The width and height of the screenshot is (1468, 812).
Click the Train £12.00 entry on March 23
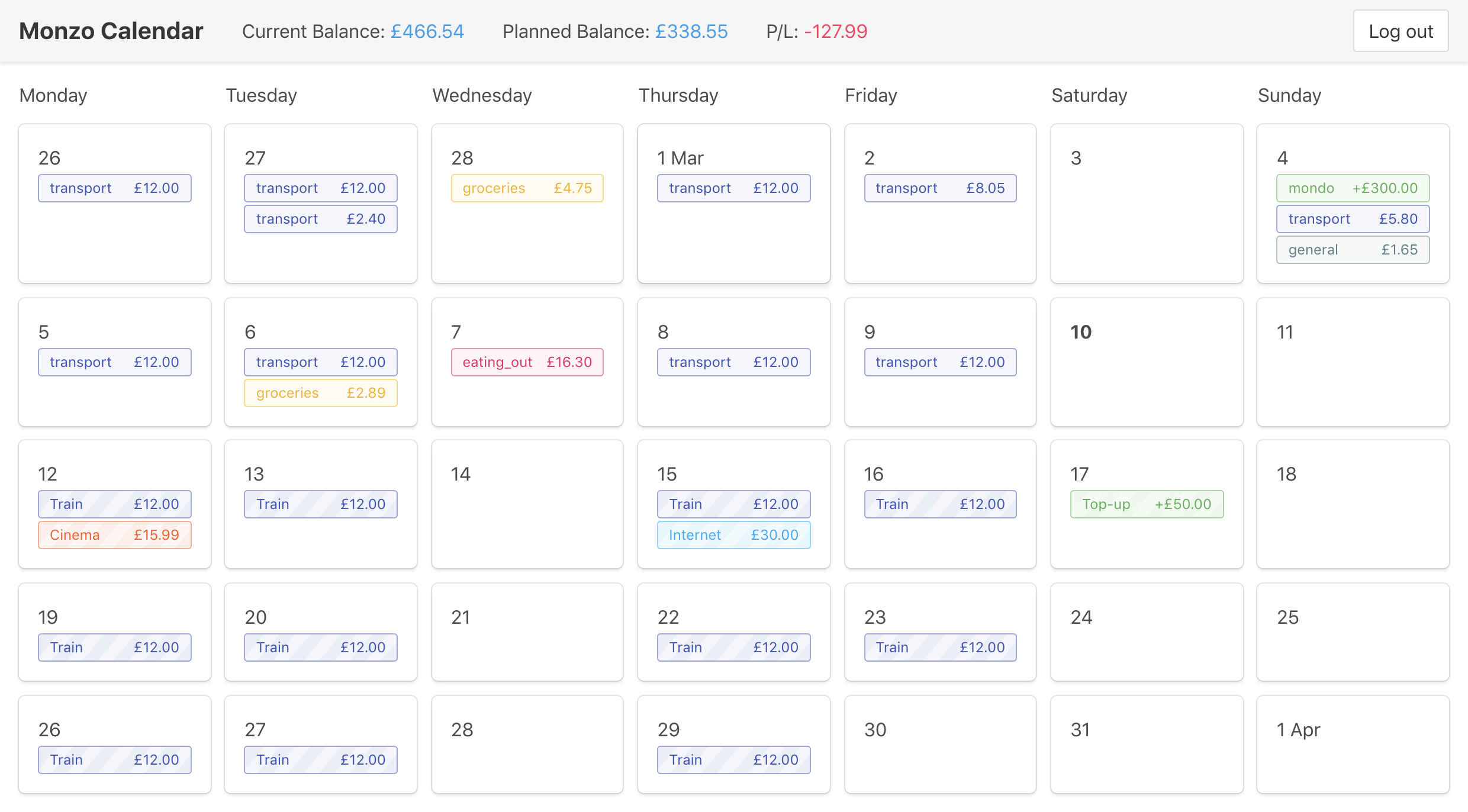(x=940, y=647)
